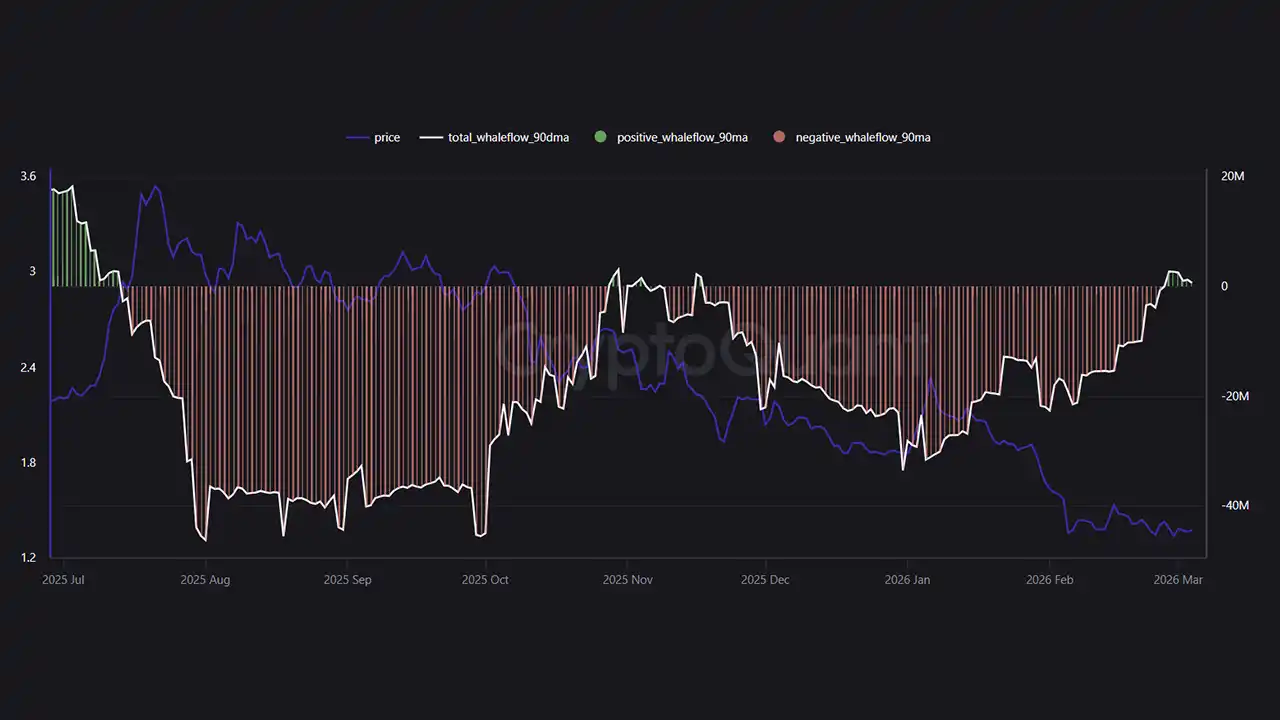
Task: Click the 2026 Mar date label
Action: point(1177,580)
